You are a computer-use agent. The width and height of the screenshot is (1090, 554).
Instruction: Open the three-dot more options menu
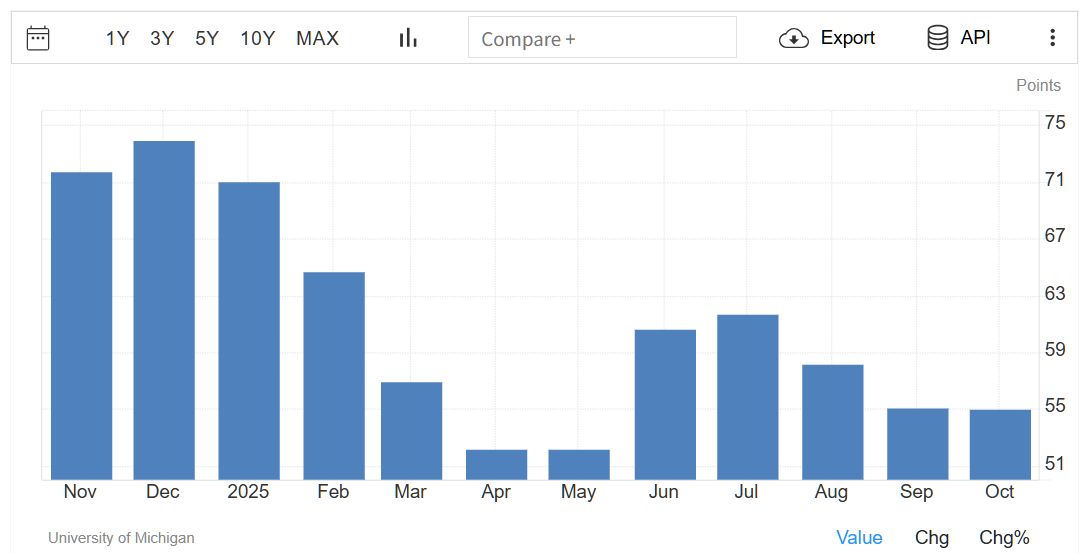tap(1052, 38)
